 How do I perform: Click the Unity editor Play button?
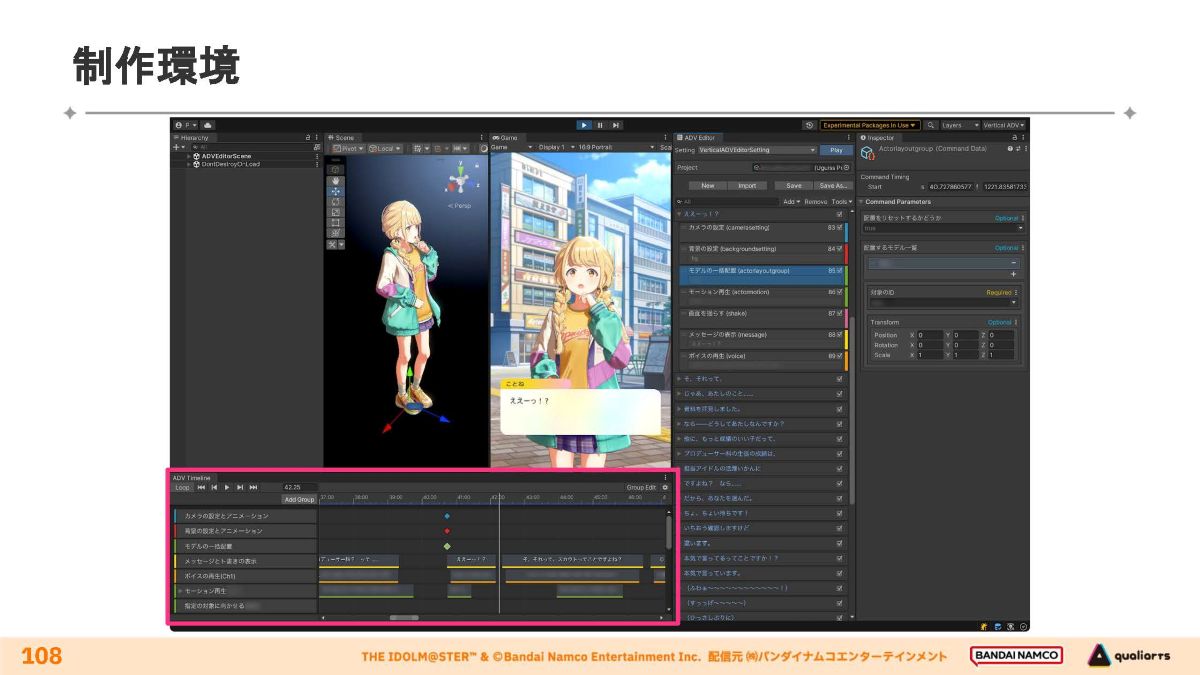coord(585,125)
